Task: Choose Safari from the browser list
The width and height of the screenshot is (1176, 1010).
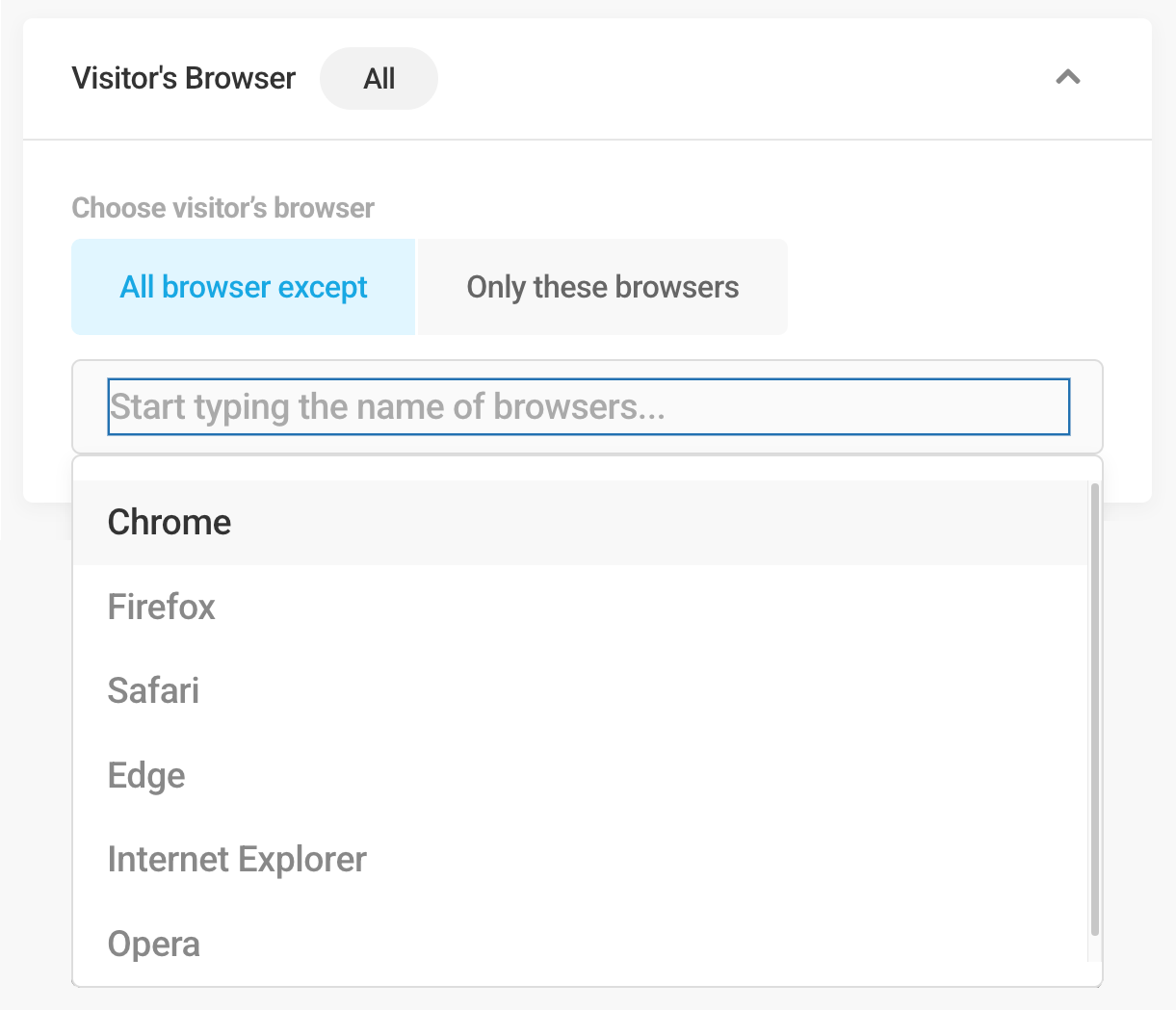Action: coord(581,691)
